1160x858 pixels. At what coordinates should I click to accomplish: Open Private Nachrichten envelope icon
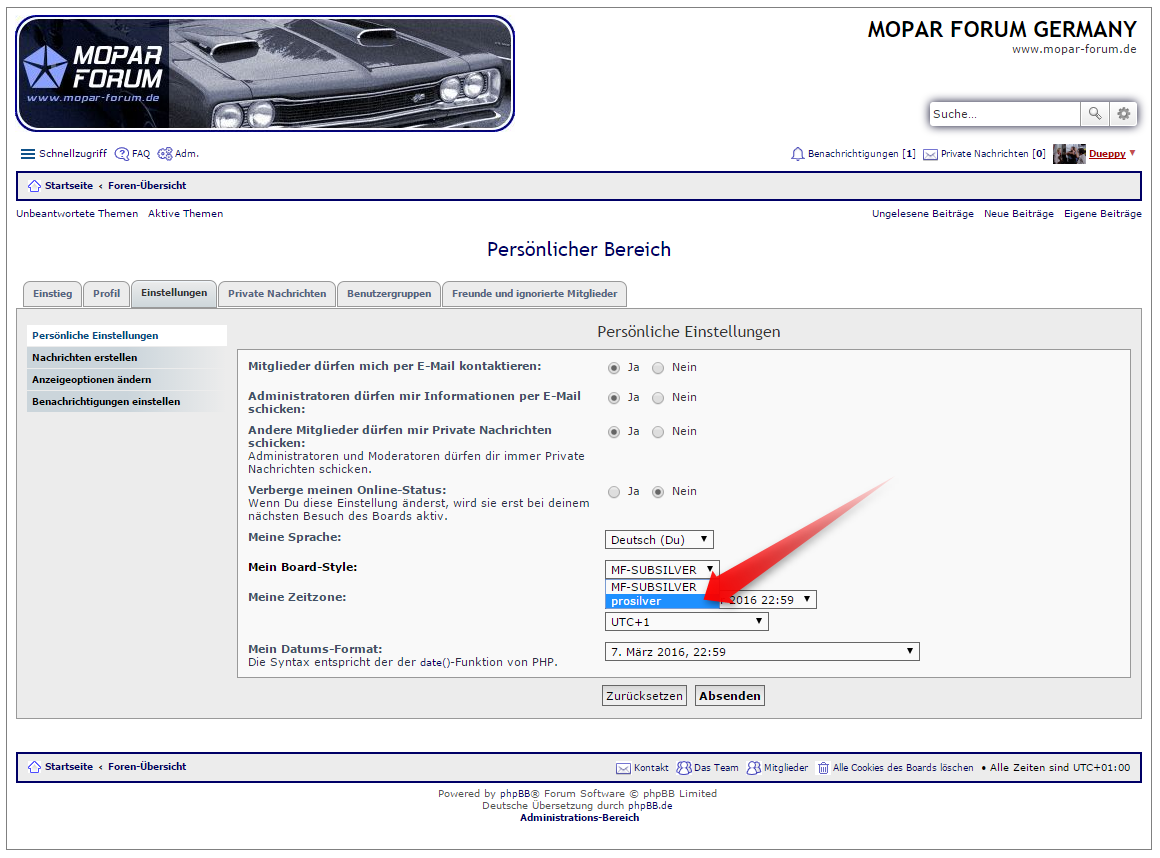click(930, 155)
